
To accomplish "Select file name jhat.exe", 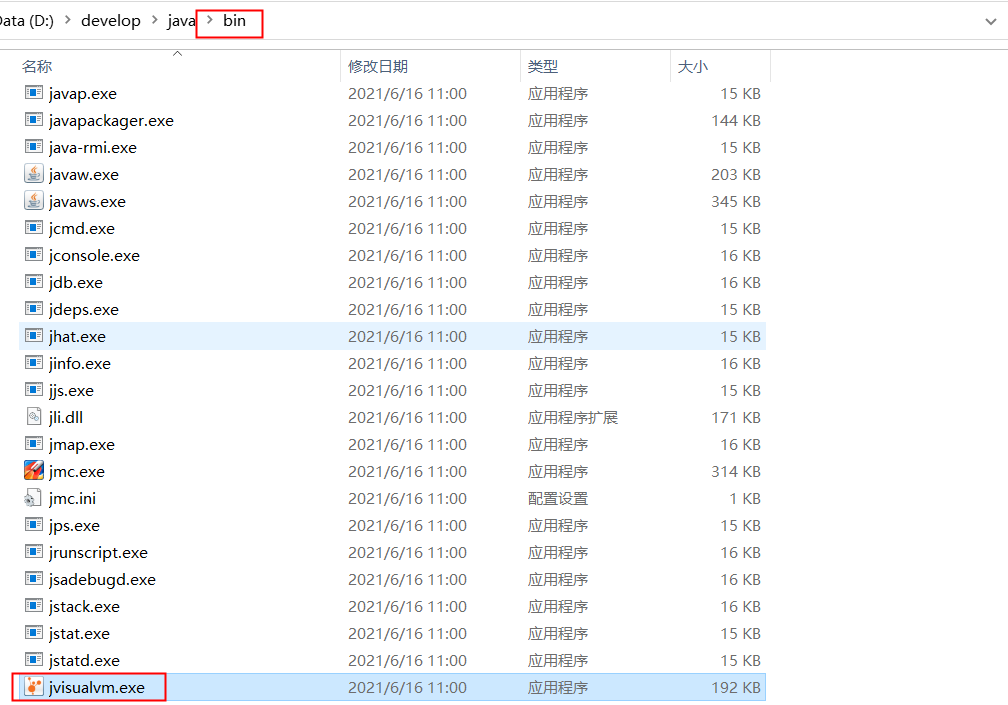I will click(x=77, y=337).
